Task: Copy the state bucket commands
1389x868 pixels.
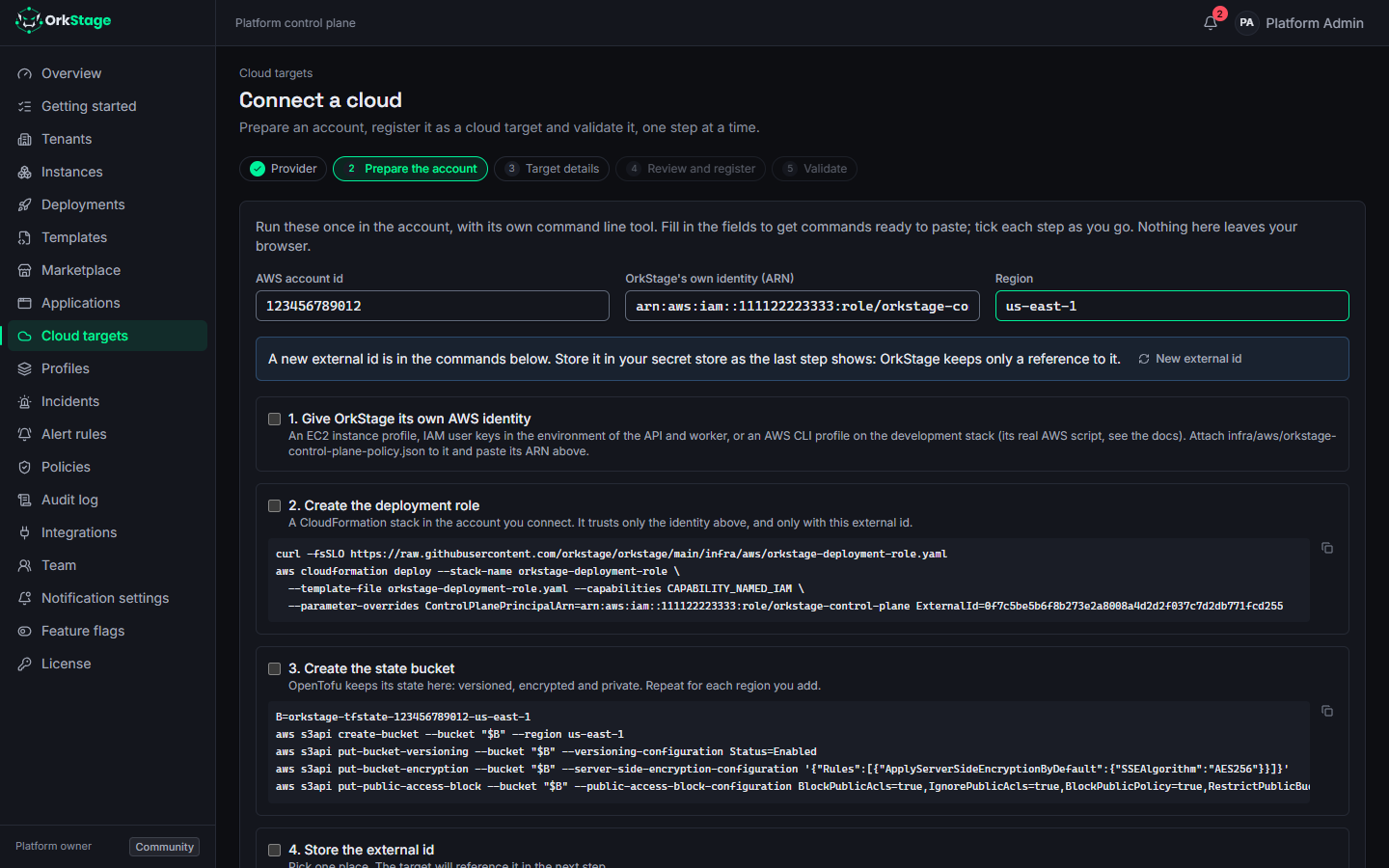Action: coord(1327,711)
